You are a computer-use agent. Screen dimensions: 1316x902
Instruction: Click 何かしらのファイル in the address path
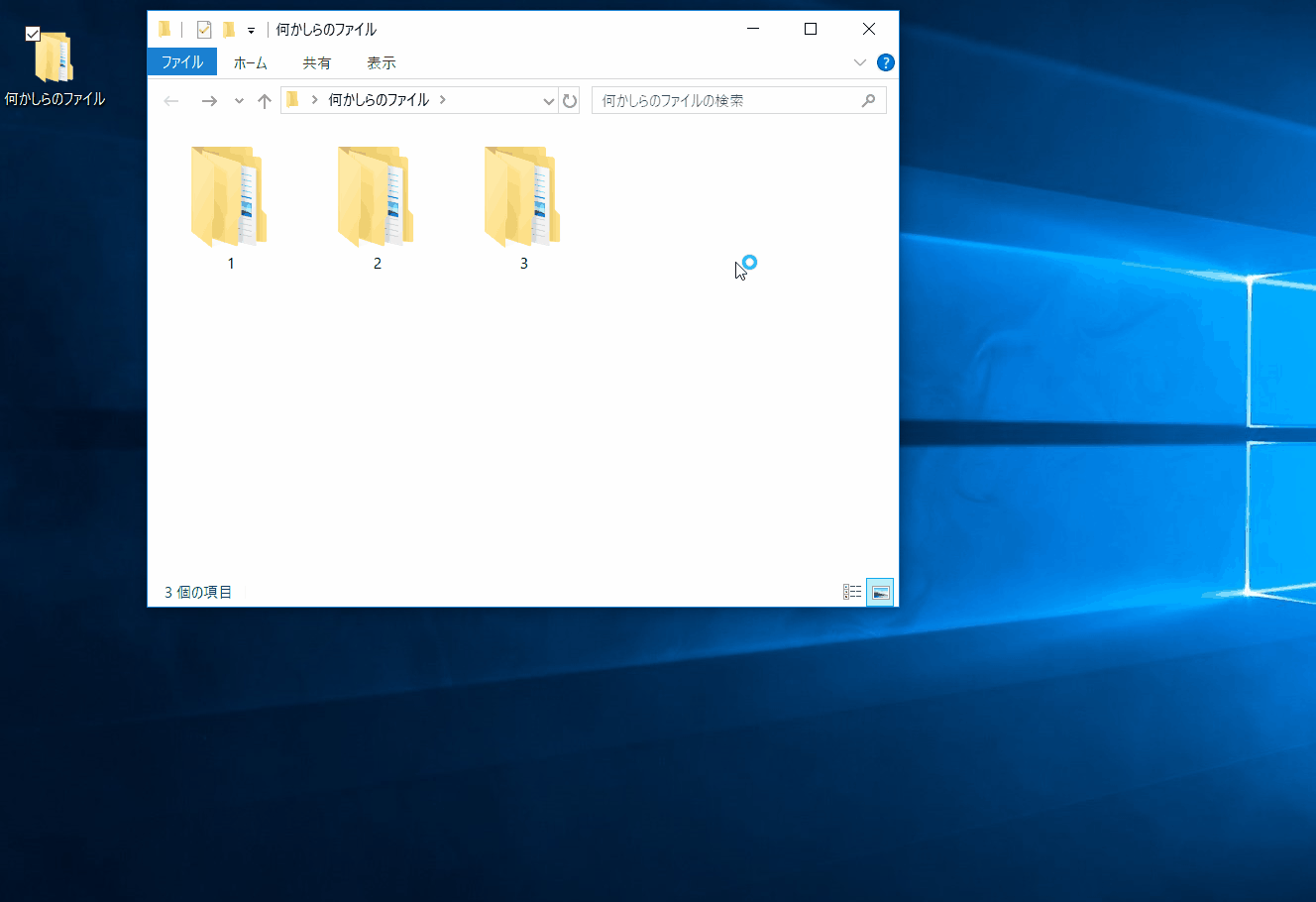379,100
